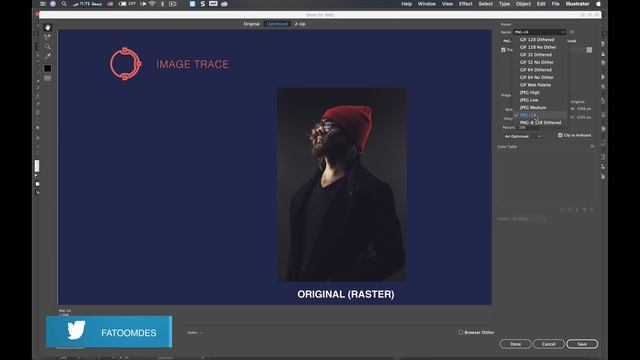Screen dimensions: 640x360
Task: Open the Illustrator application menu
Action: [578, 4]
